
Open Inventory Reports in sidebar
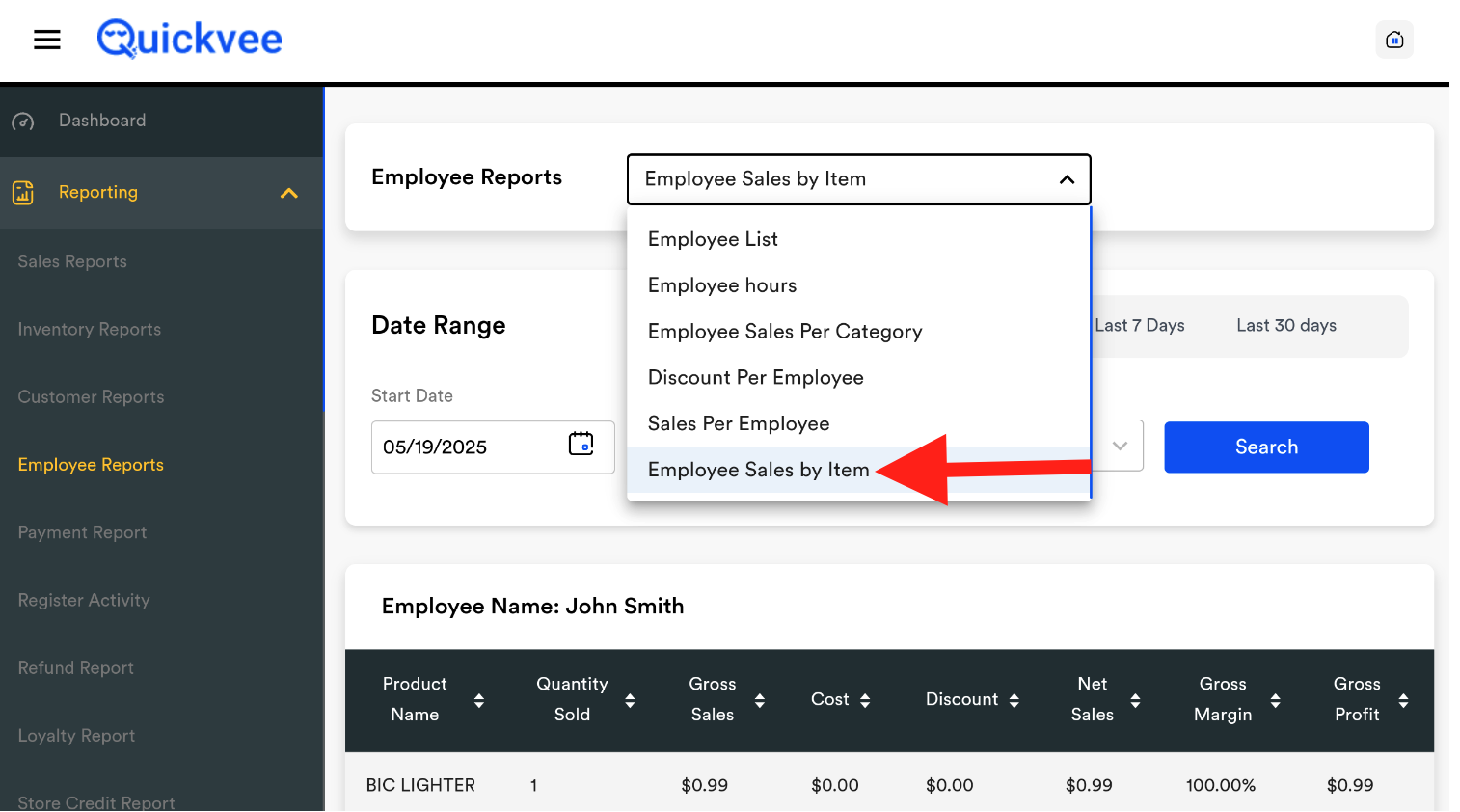[90, 330]
